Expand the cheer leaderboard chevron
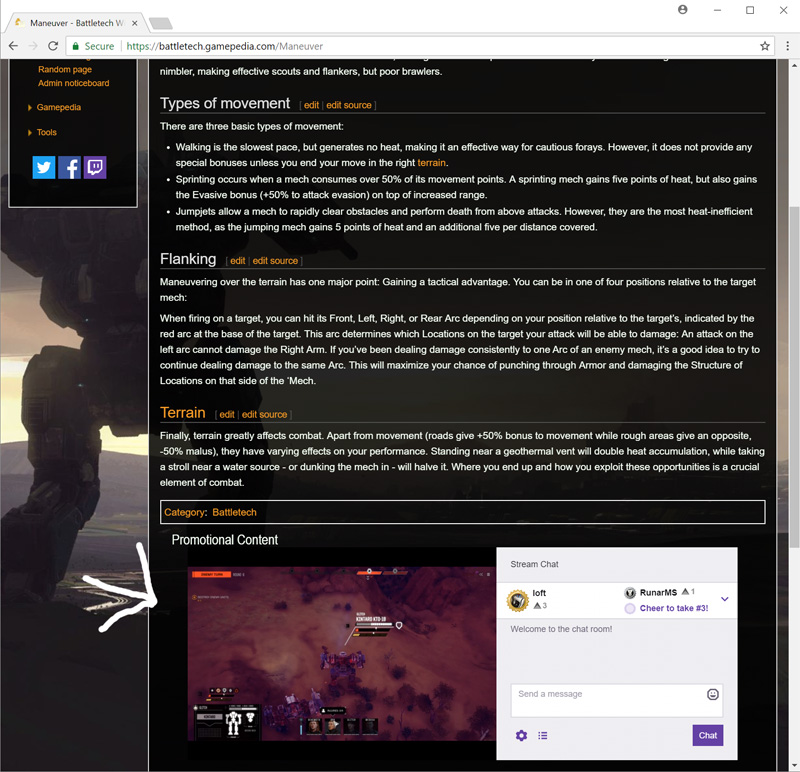Screen dimensions: 800x772 pos(724,599)
